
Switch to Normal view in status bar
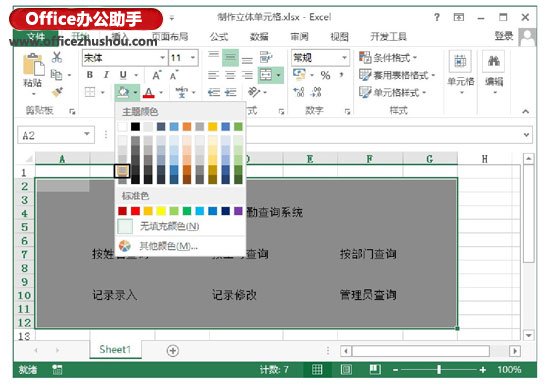(317, 370)
